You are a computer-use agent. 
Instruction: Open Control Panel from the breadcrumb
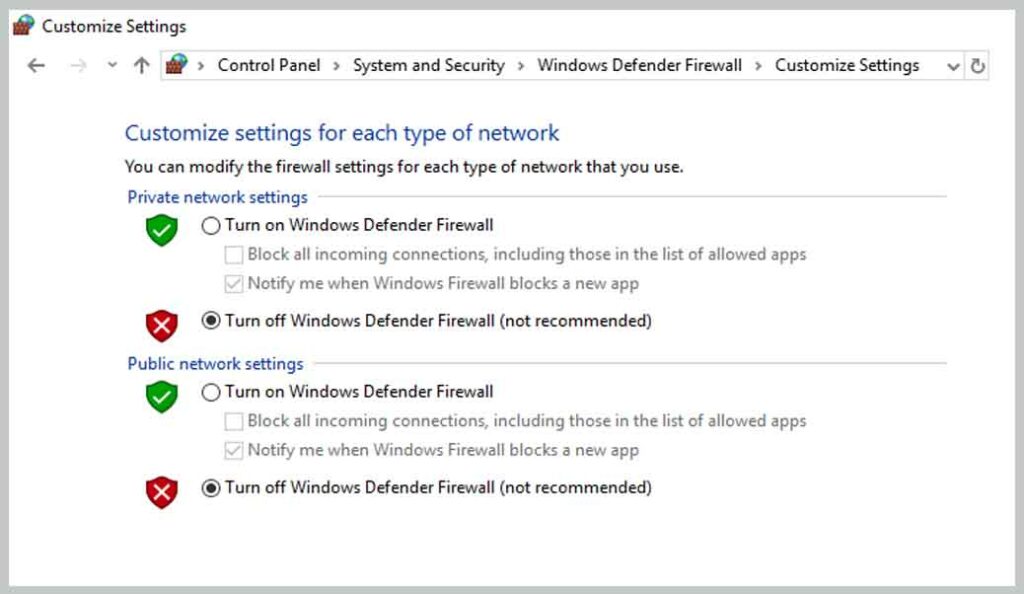point(268,65)
